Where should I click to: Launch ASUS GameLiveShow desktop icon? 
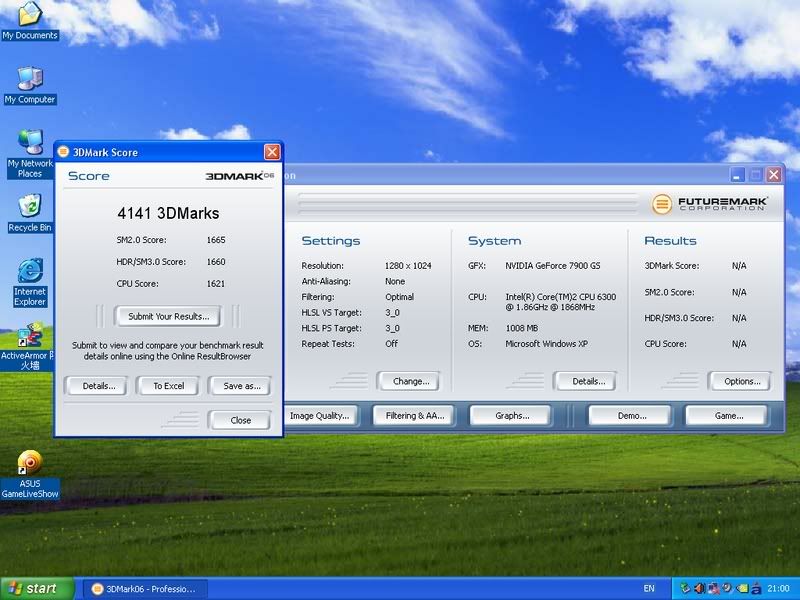click(30, 463)
